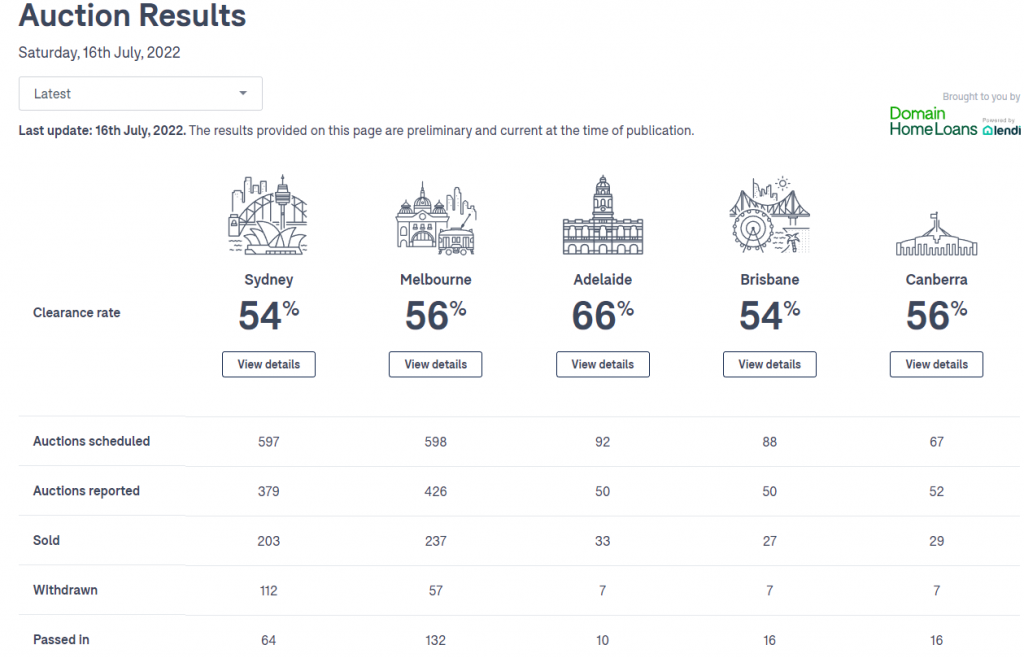Select the Melbourne city name heading
The height and width of the screenshot is (658, 1024).
[x=436, y=279]
